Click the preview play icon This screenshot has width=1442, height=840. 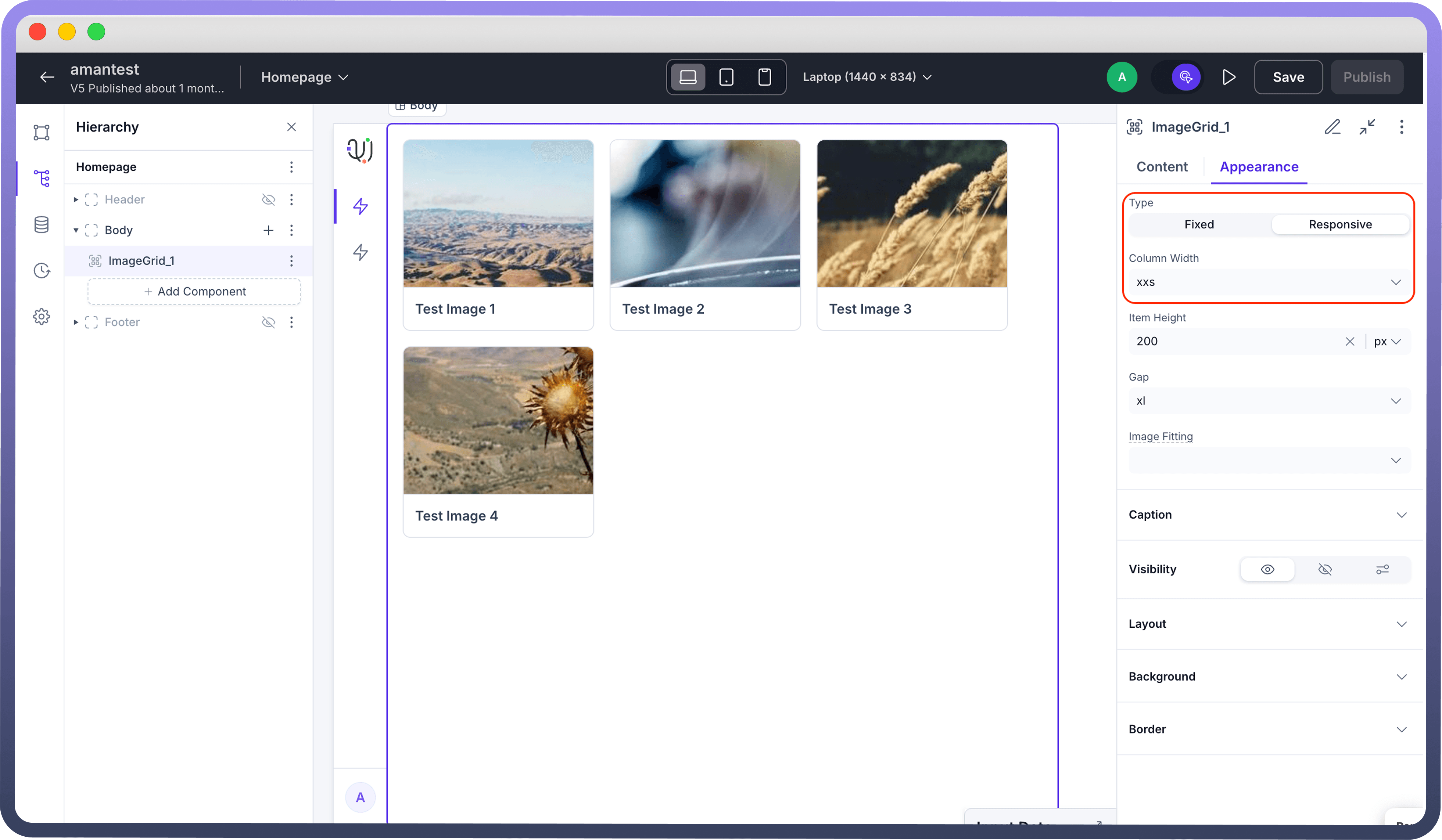pyautogui.click(x=1228, y=77)
